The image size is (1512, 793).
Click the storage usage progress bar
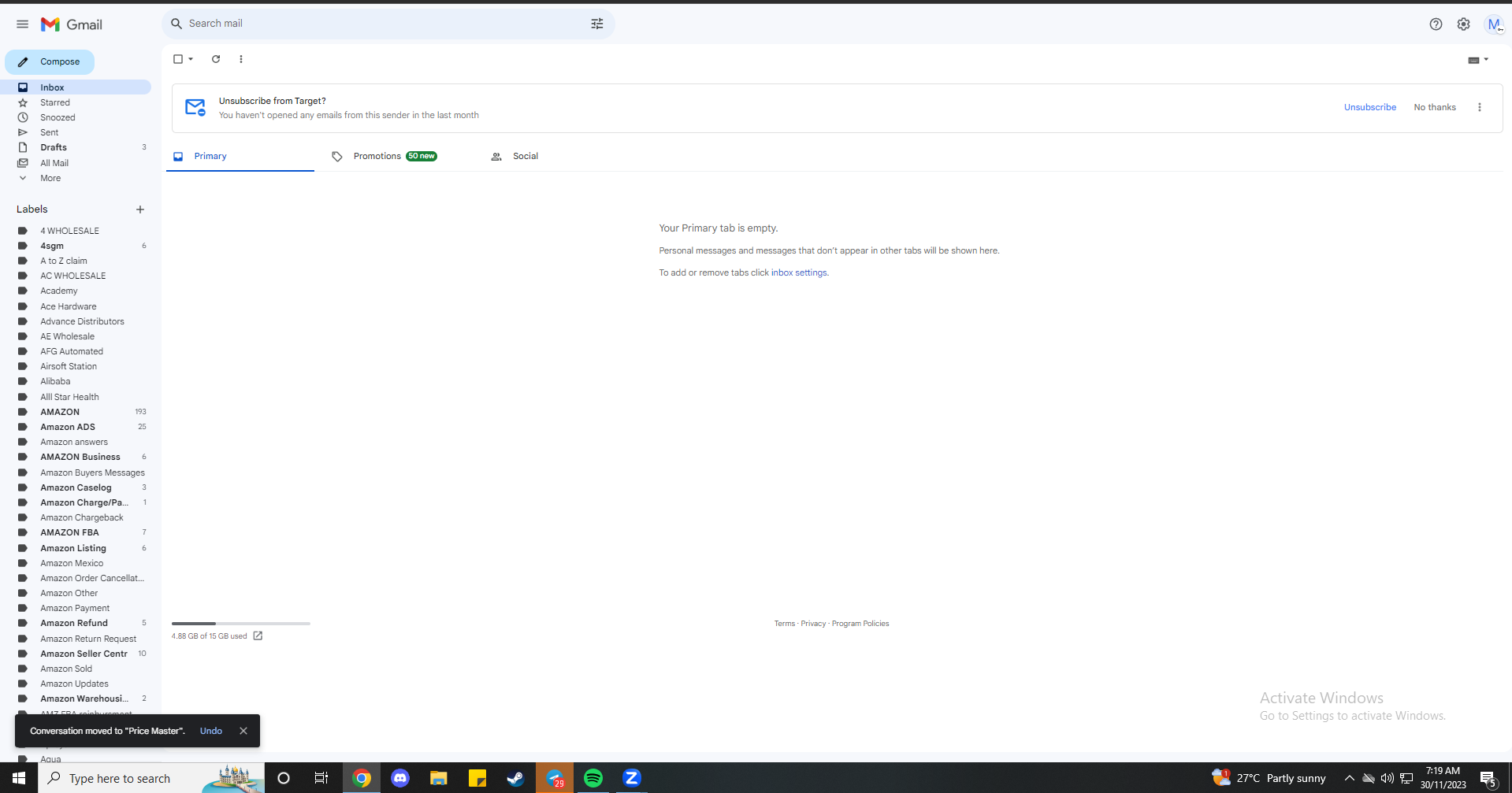click(241, 624)
